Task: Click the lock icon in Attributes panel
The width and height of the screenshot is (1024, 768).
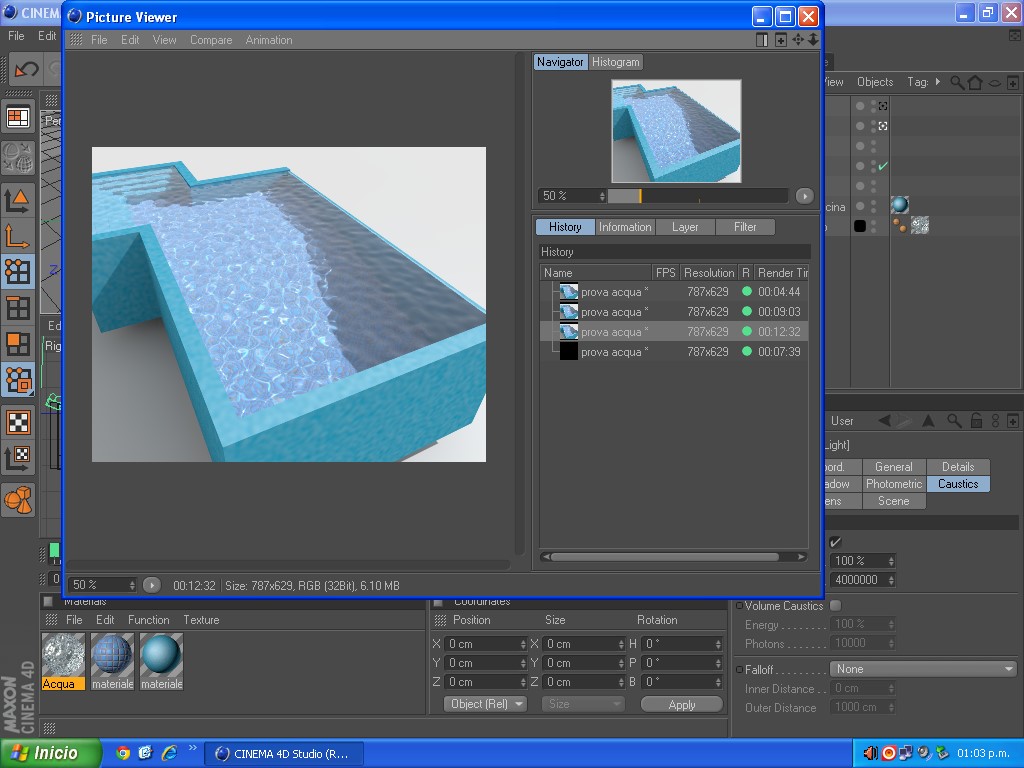Action: [x=976, y=421]
